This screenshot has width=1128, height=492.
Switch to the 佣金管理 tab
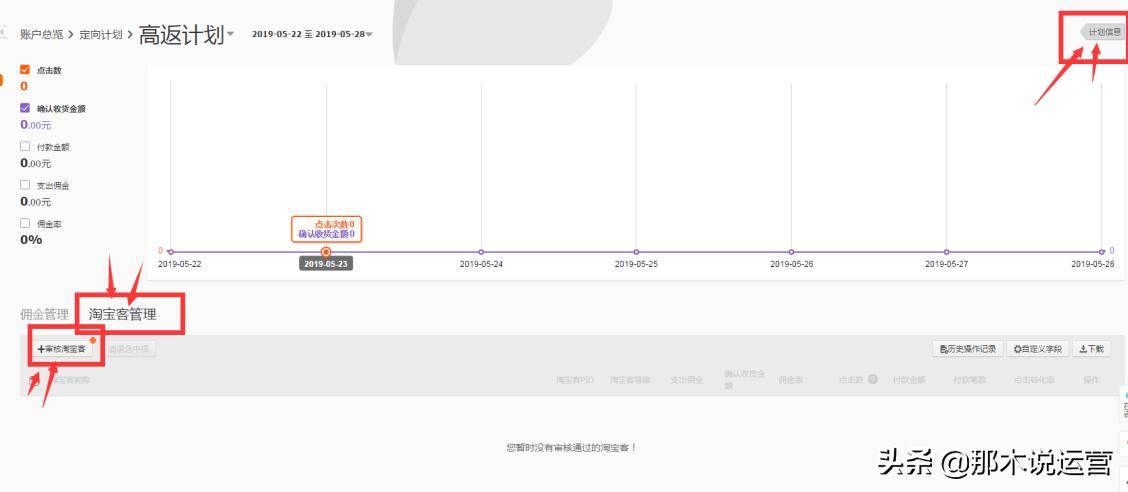tap(45, 314)
